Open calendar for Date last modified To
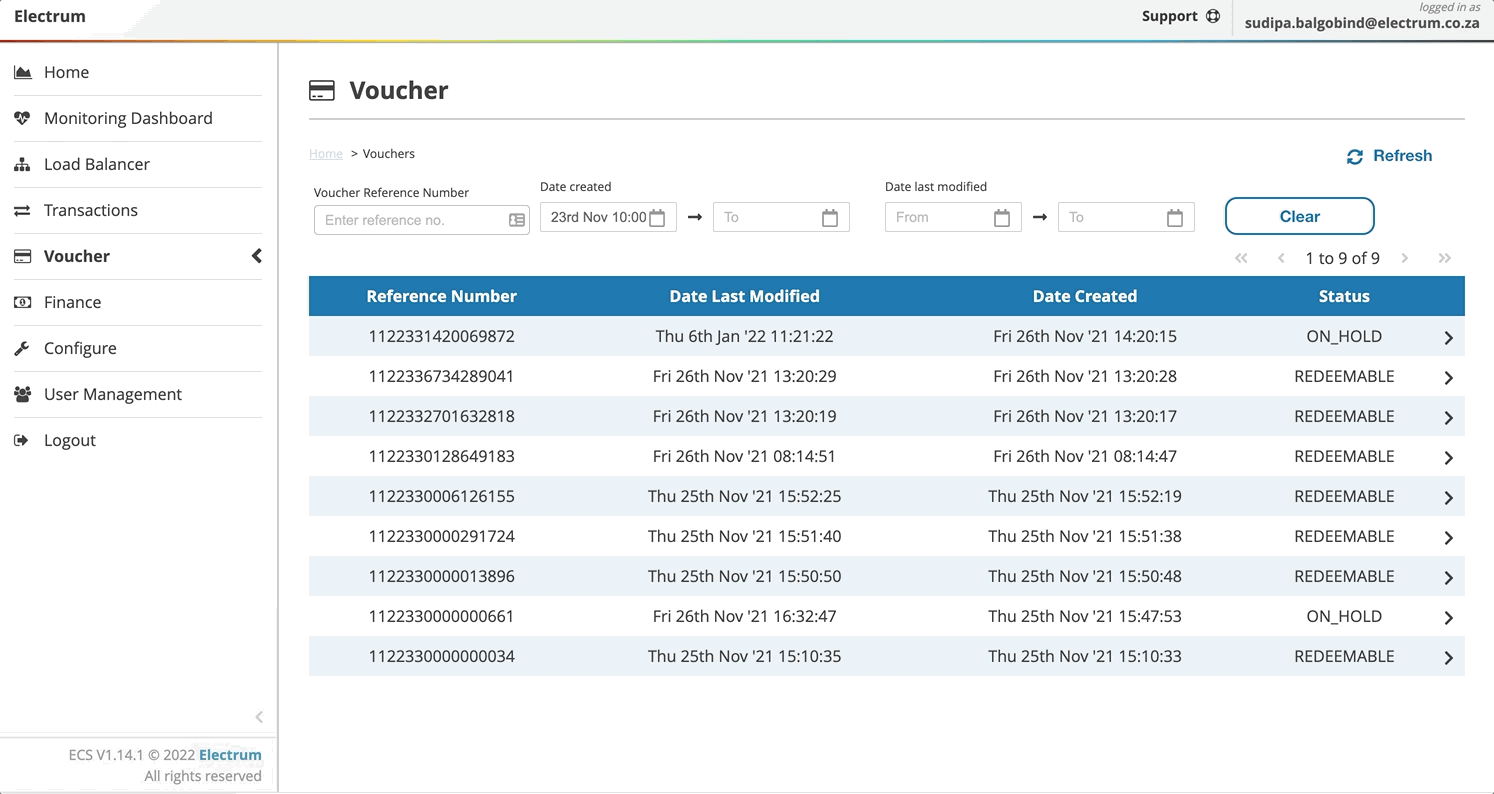1494x794 pixels. tap(1175, 218)
